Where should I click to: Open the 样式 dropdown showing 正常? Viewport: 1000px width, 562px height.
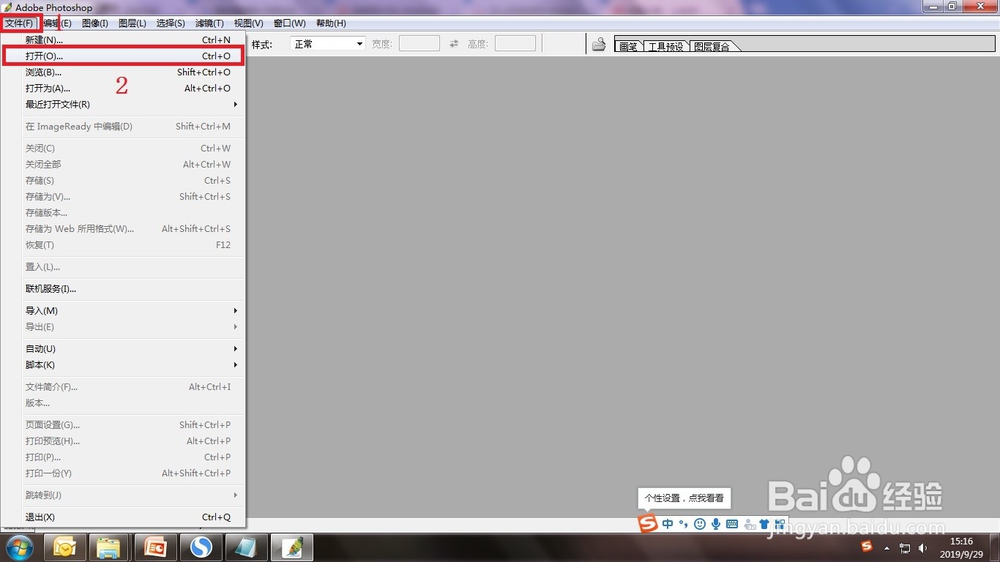tap(328, 44)
